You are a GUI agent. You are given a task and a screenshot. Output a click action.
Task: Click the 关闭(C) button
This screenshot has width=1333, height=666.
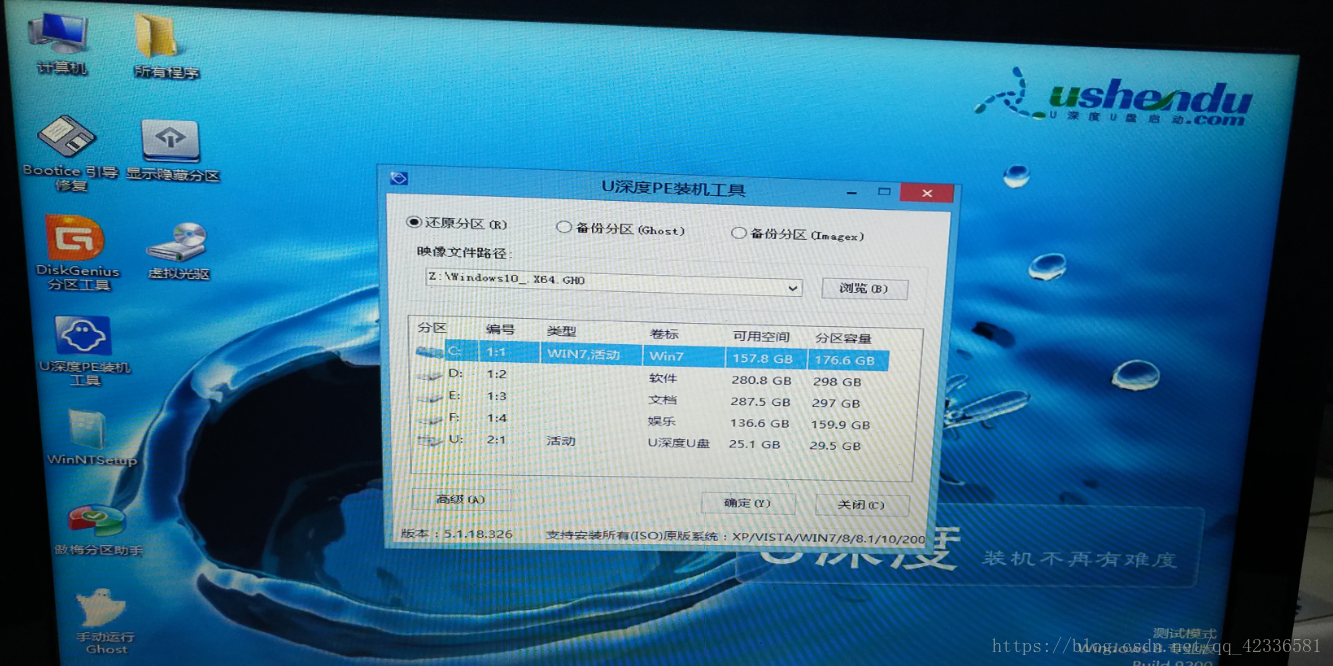click(862, 505)
